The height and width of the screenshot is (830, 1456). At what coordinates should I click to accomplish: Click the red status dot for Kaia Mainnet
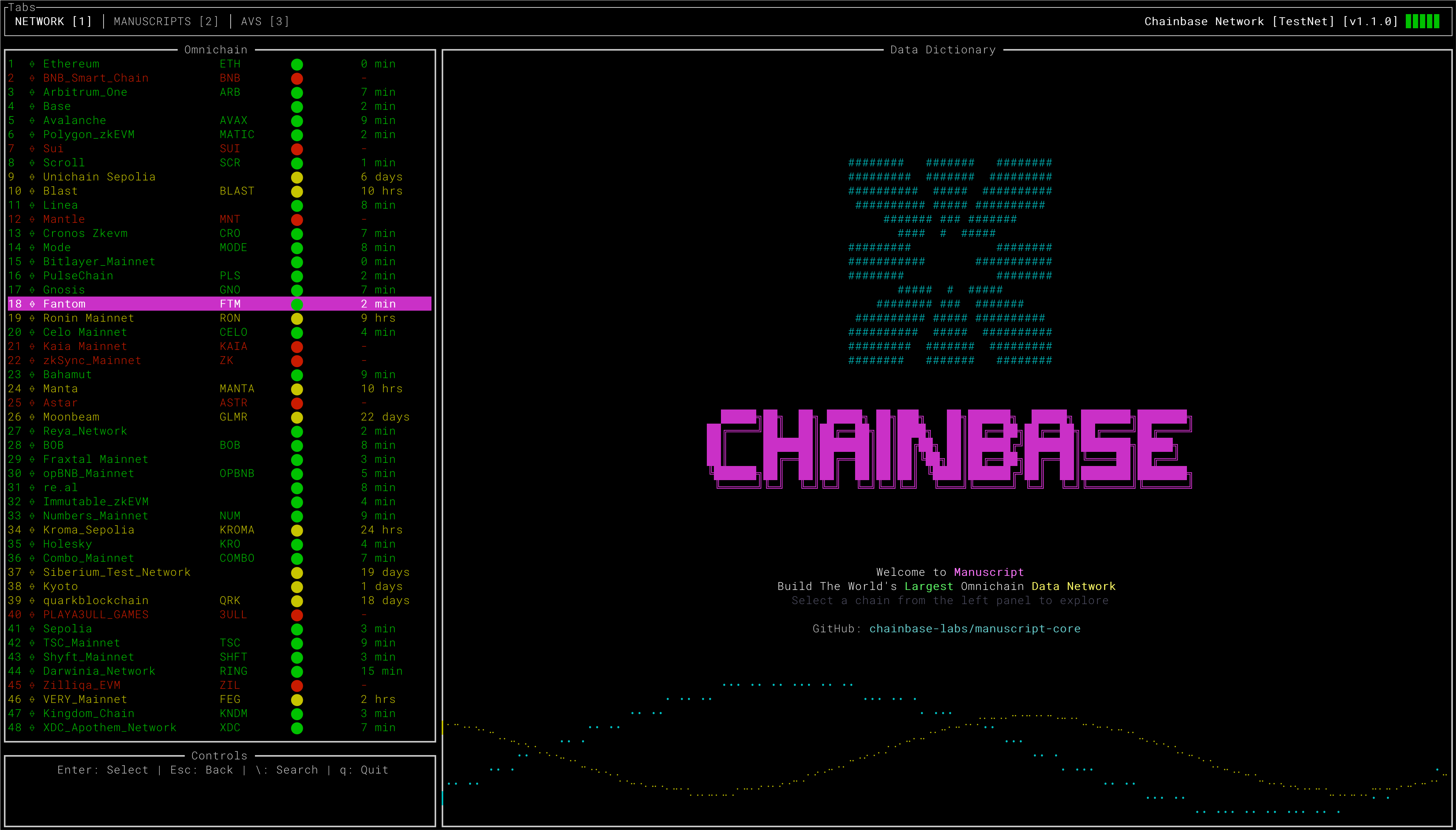(x=297, y=347)
